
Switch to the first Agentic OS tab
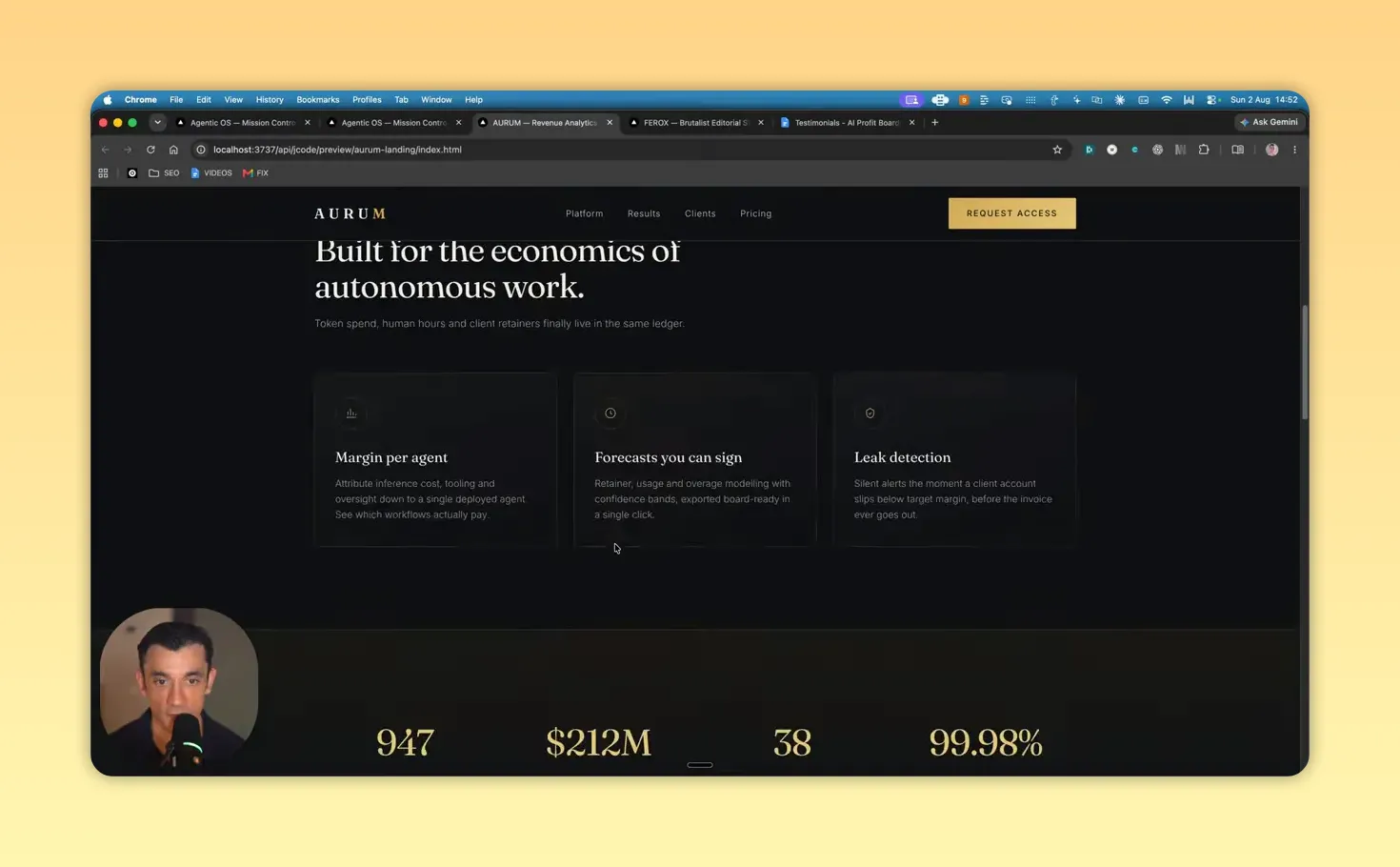coord(243,122)
